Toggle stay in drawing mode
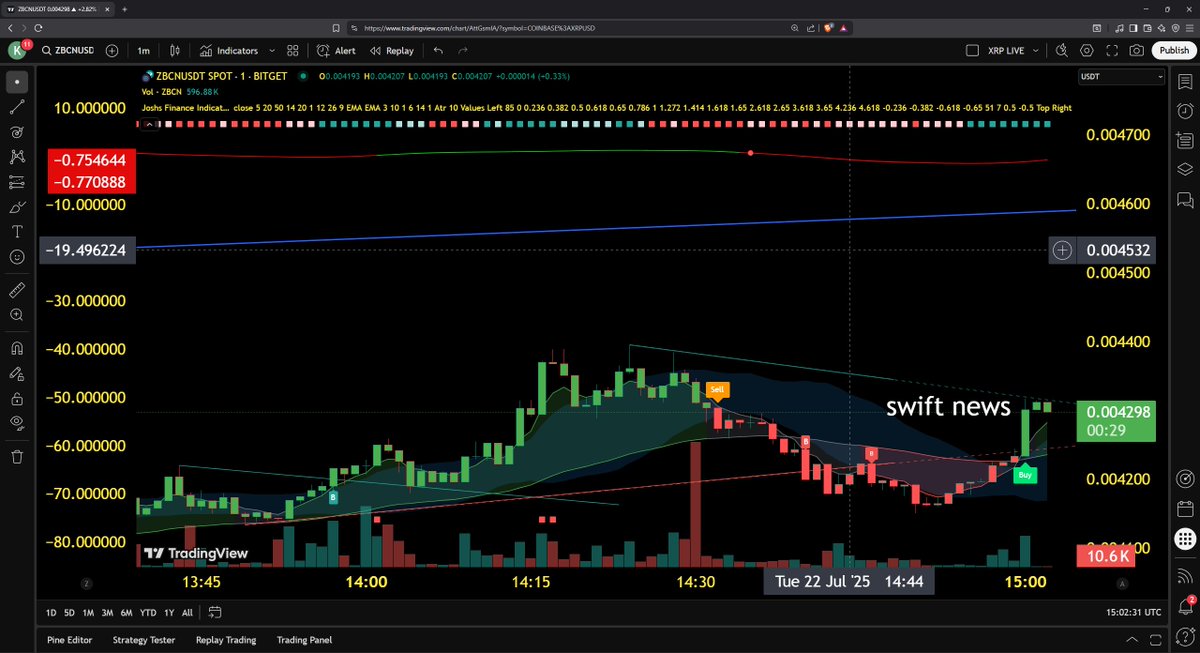Screen dimensions: 1200x653 point(17,374)
